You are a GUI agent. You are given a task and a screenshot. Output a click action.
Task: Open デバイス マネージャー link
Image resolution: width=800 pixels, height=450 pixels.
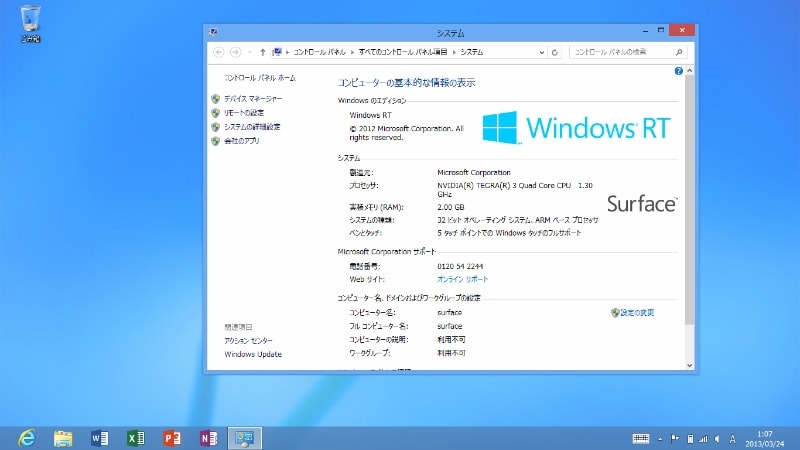pyautogui.click(x=253, y=98)
